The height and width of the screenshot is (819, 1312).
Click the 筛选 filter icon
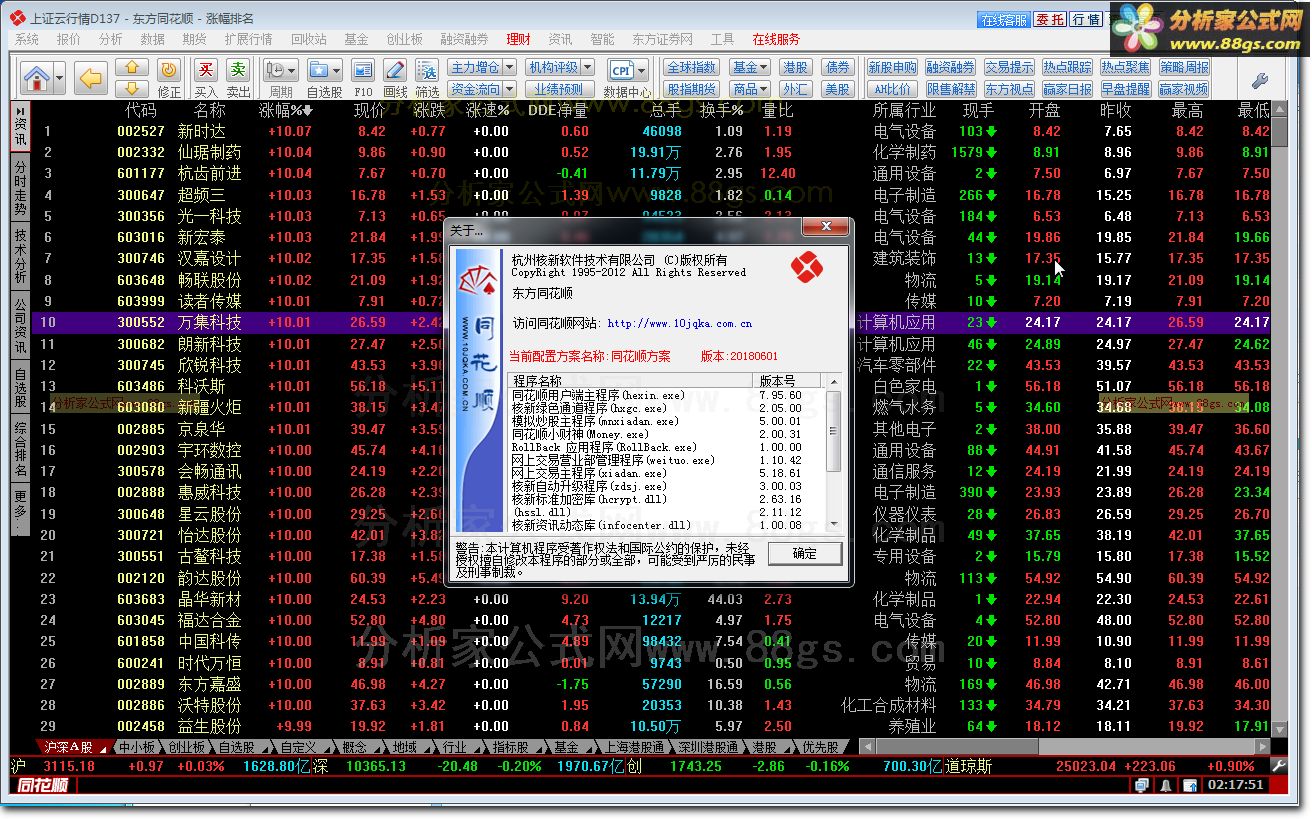pos(427,78)
